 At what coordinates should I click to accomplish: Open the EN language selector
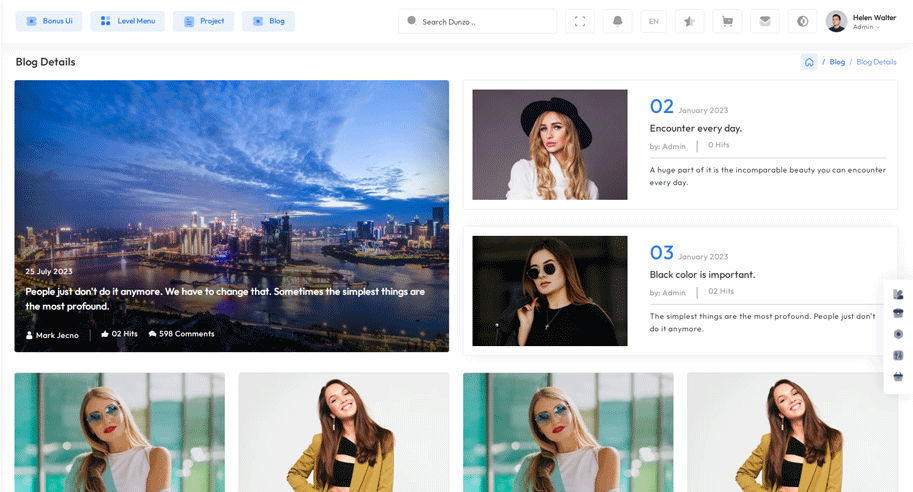pyautogui.click(x=653, y=21)
